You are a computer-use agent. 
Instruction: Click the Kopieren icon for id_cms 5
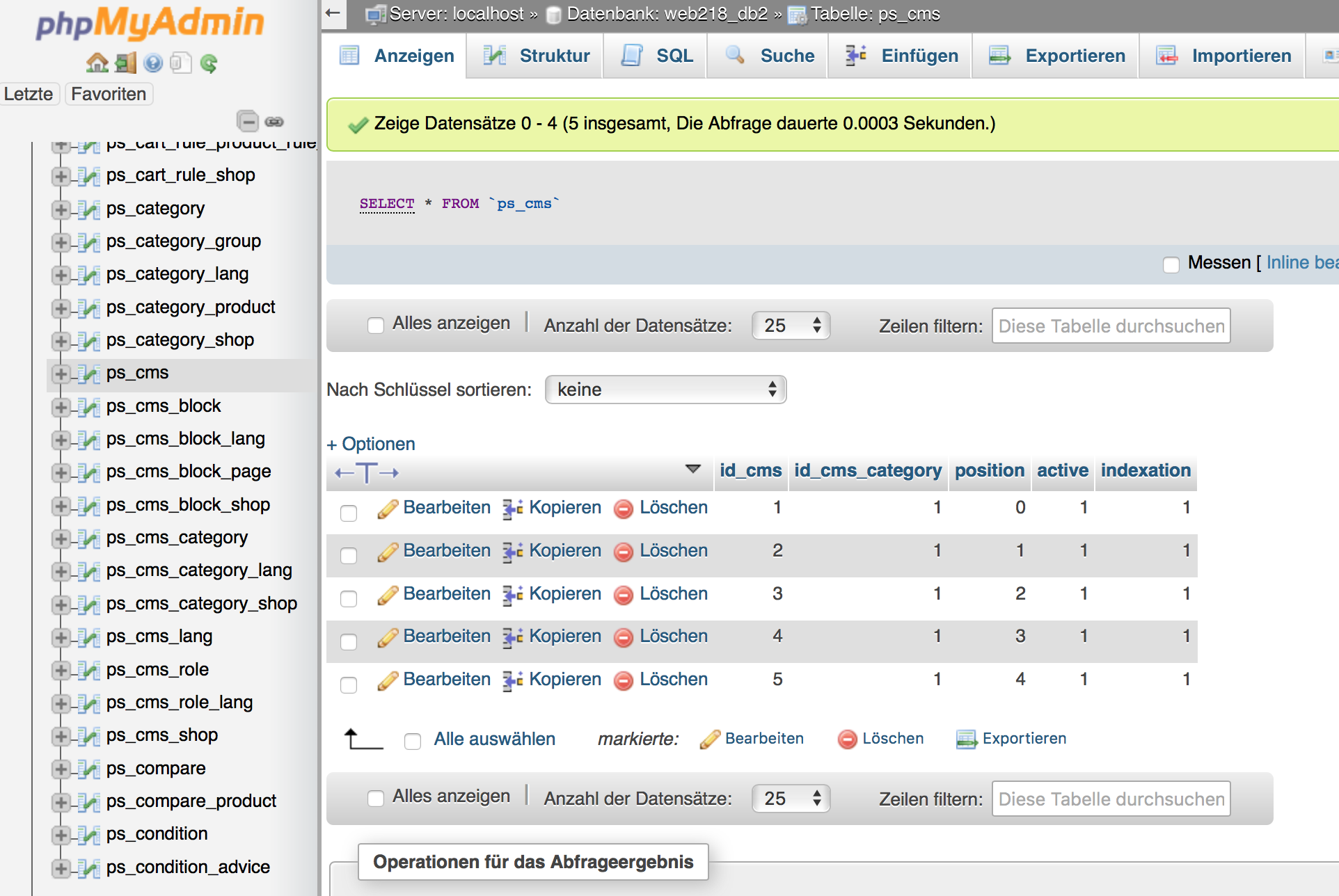(513, 680)
